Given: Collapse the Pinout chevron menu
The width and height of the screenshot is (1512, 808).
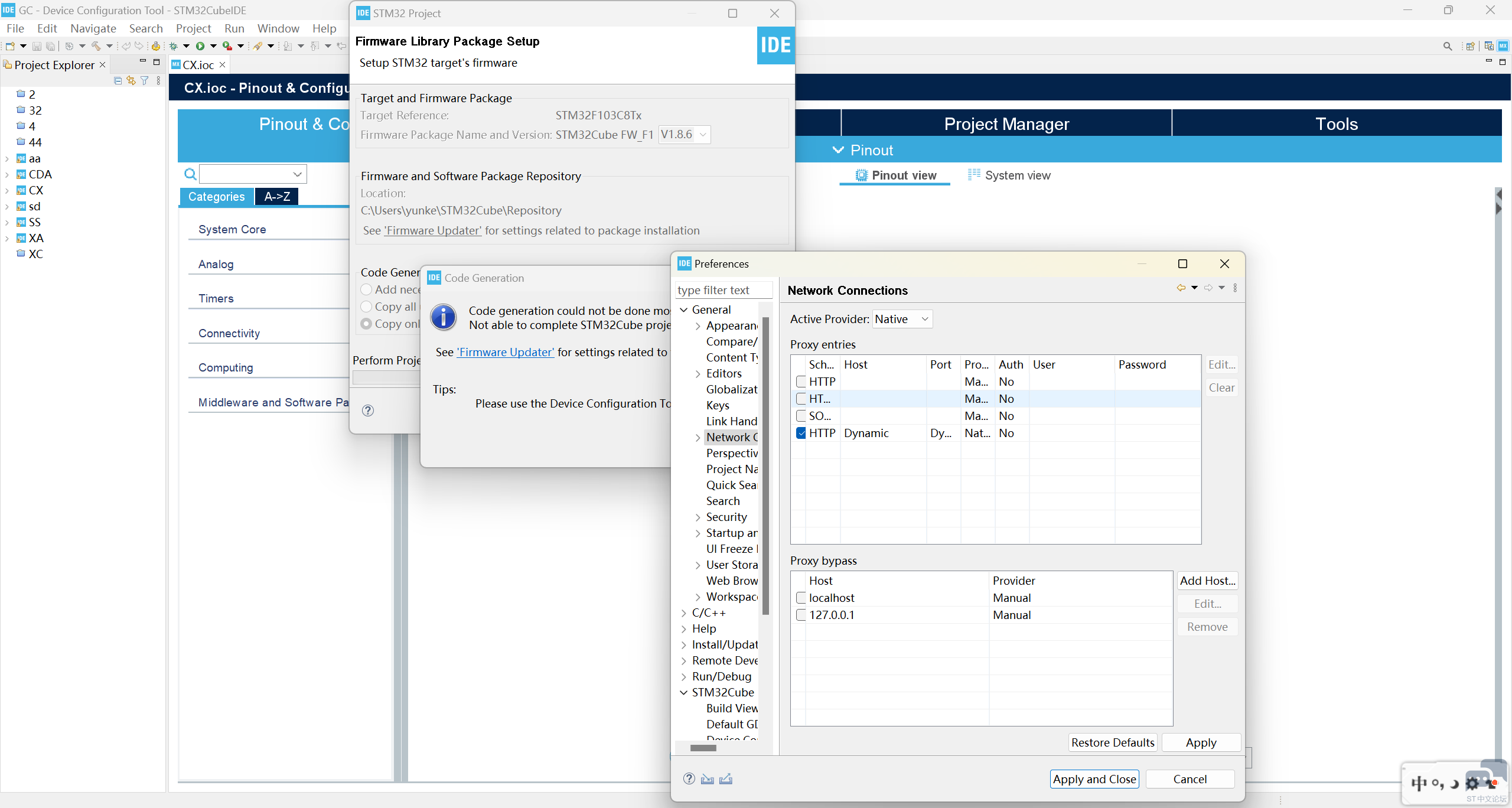Looking at the screenshot, I should point(838,150).
